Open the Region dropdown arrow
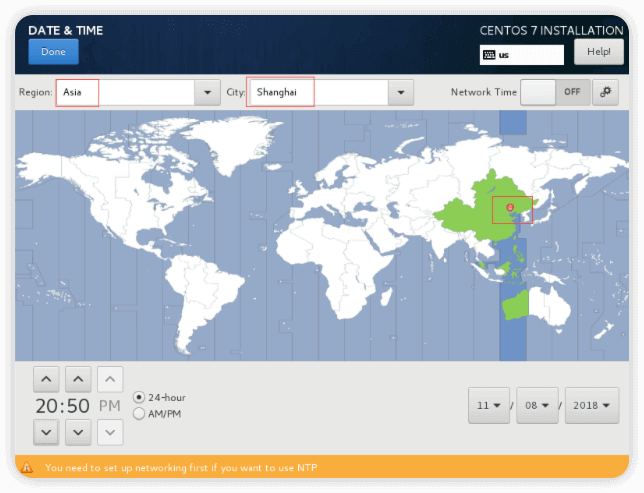 click(207, 92)
